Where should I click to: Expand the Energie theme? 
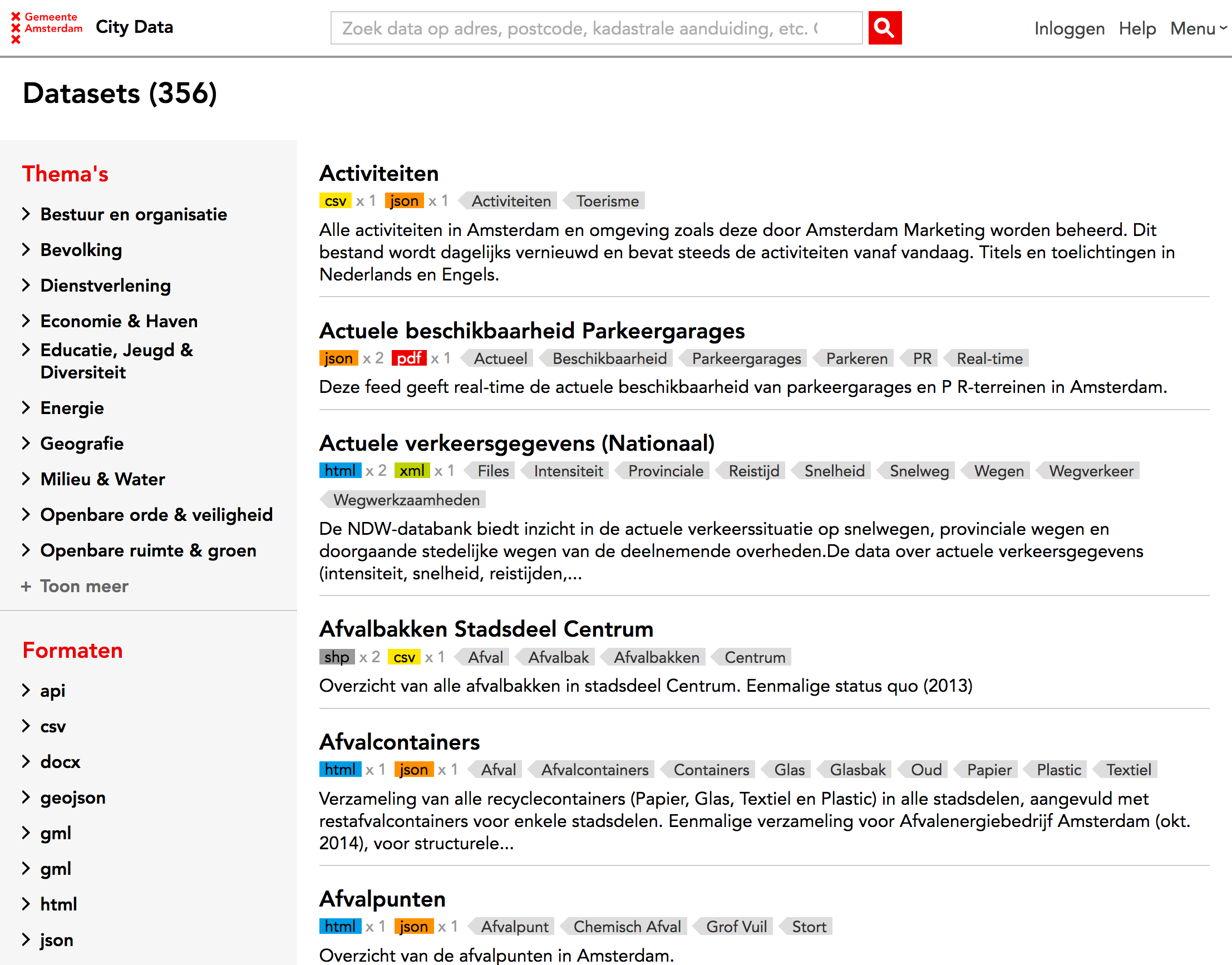pos(72,408)
